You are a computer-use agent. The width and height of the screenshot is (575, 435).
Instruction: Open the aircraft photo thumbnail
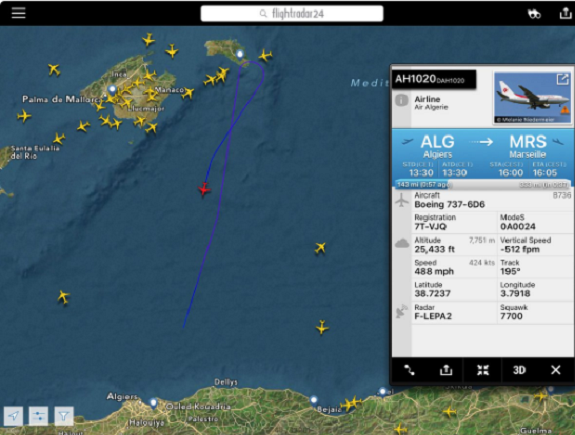(x=532, y=98)
